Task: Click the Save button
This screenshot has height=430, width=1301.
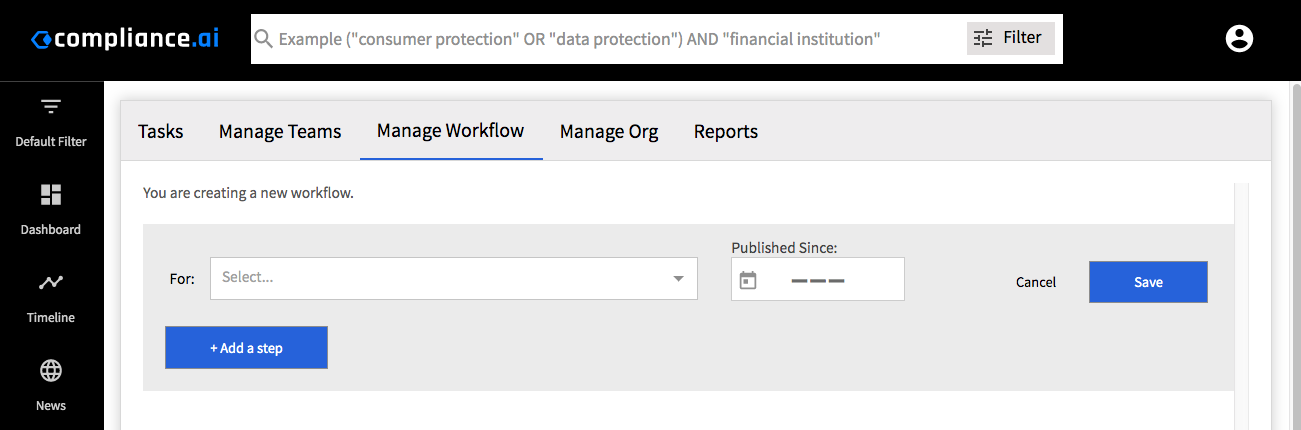Action: [x=1148, y=282]
